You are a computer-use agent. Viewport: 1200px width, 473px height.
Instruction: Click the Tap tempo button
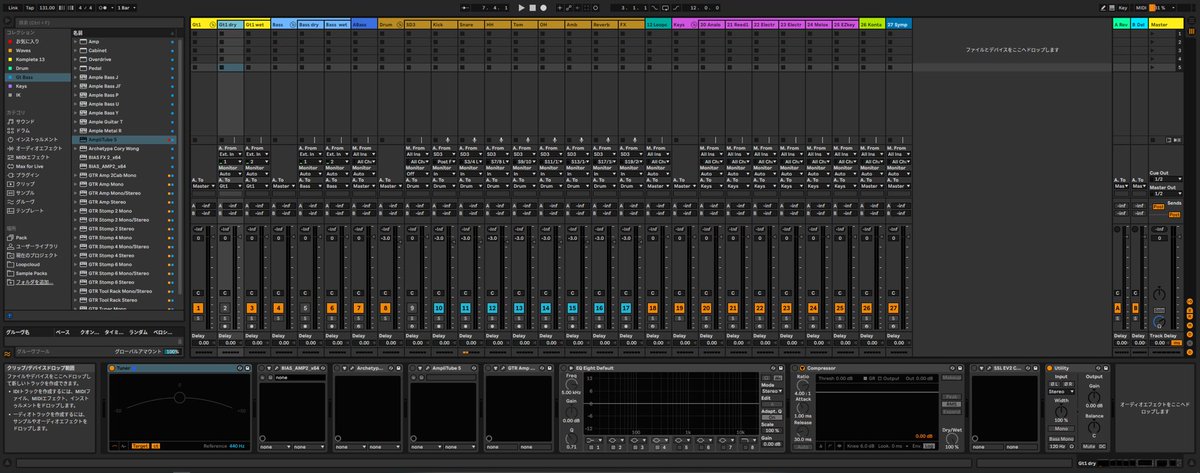(30, 7)
